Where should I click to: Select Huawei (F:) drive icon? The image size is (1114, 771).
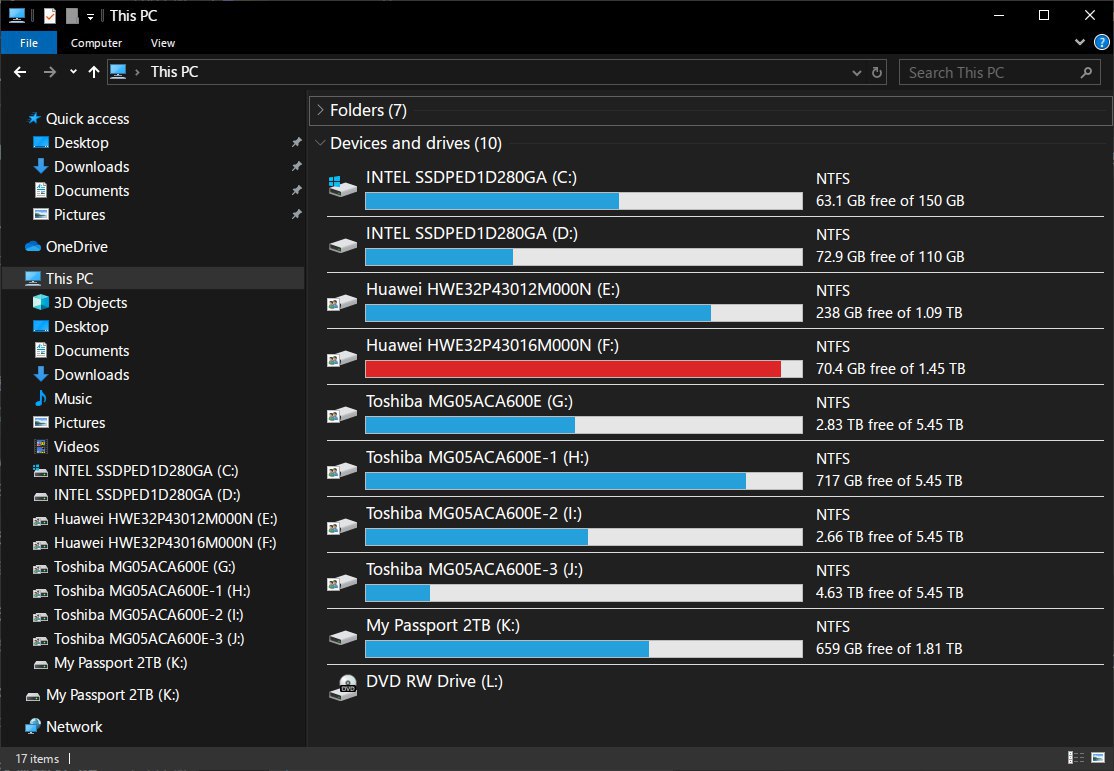click(x=342, y=358)
